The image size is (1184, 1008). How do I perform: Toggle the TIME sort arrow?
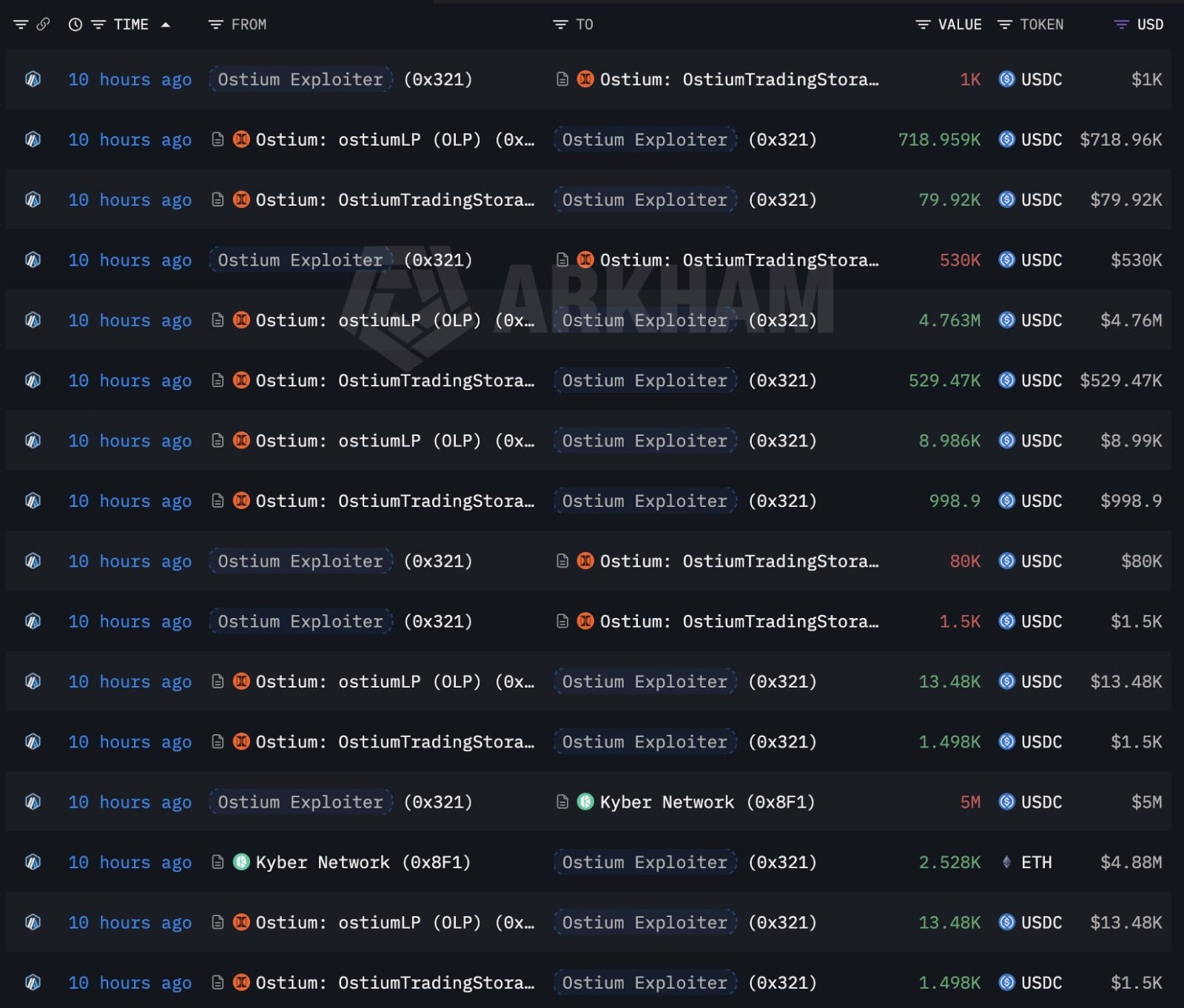[x=166, y=24]
